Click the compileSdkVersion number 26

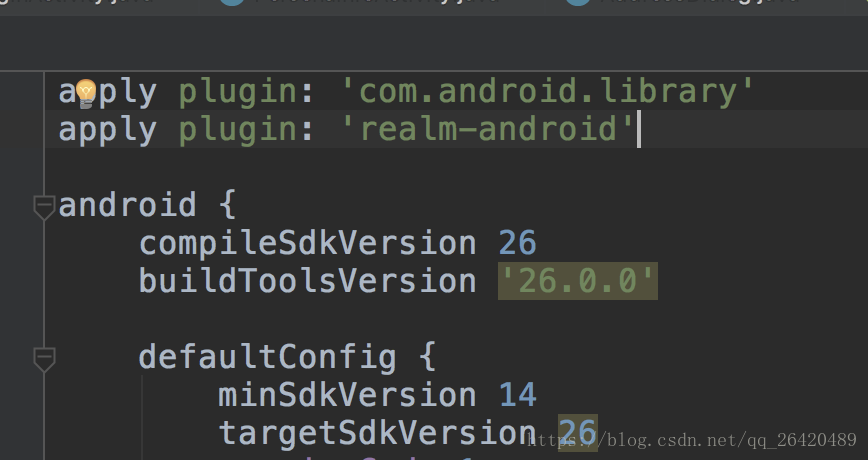(518, 244)
